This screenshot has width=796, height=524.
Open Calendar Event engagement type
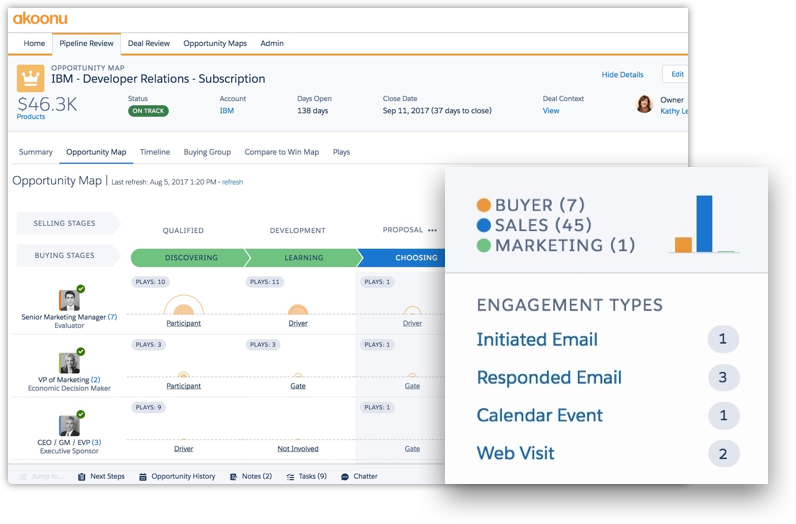(540, 416)
